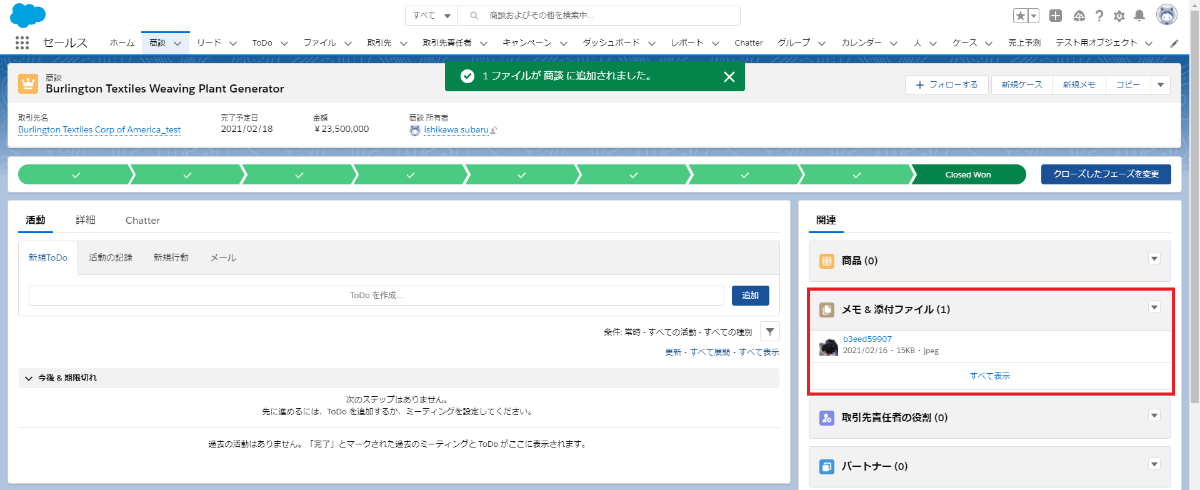Click the ToDo を作成 input field
Image resolution: width=1200 pixels, height=490 pixels.
(x=377, y=295)
